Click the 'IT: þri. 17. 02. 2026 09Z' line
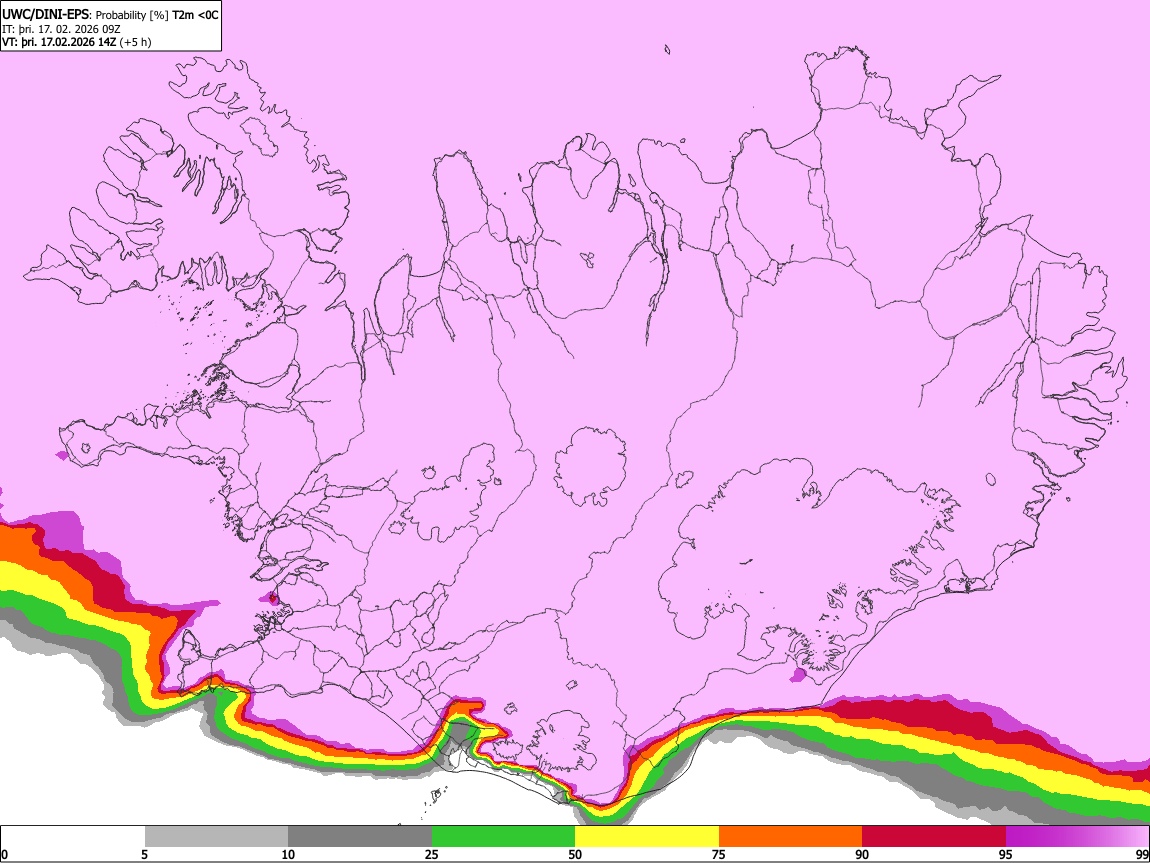Viewport: 1150px width, 863px height. (x=61, y=29)
